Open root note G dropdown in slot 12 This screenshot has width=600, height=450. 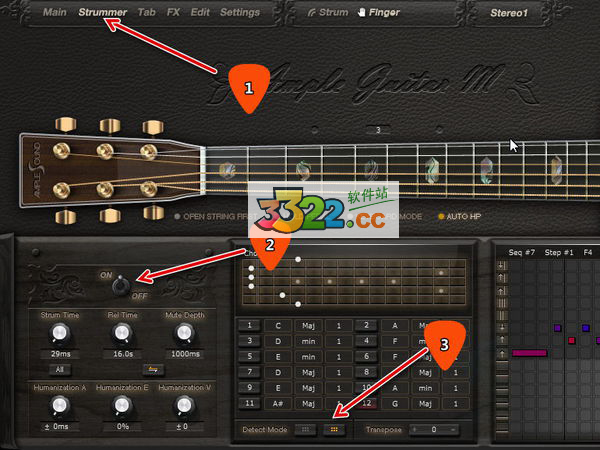tap(395, 403)
